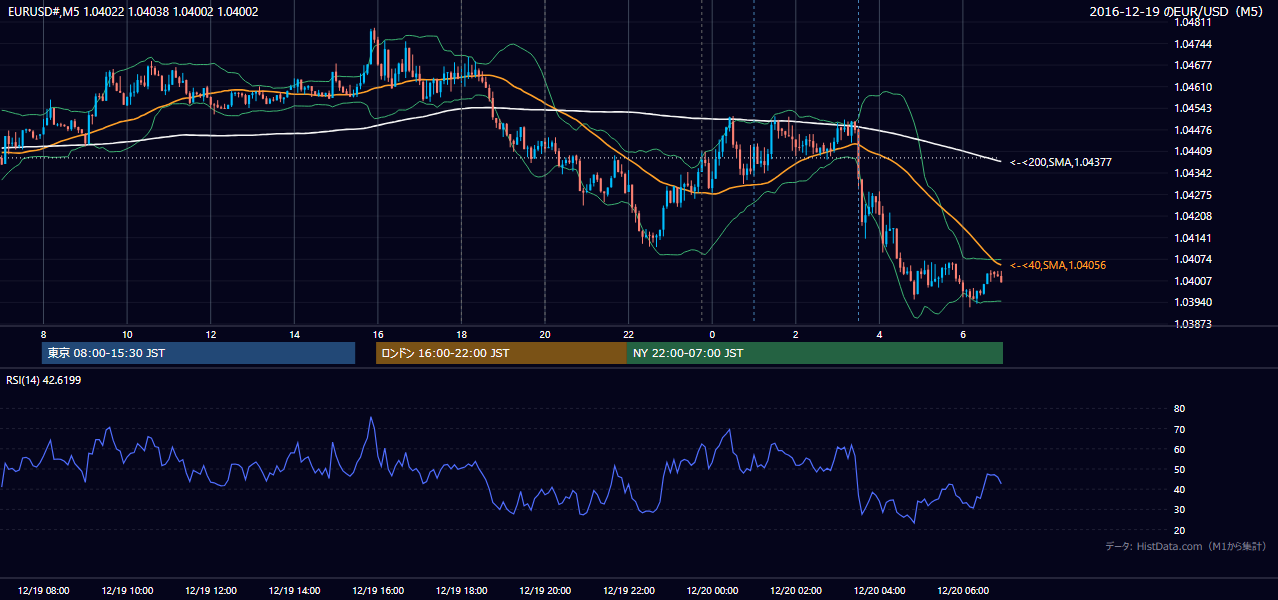The height and width of the screenshot is (600, 1278).
Task: Click the 12/19 08:00 bottom time label
Action: point(43,591)
